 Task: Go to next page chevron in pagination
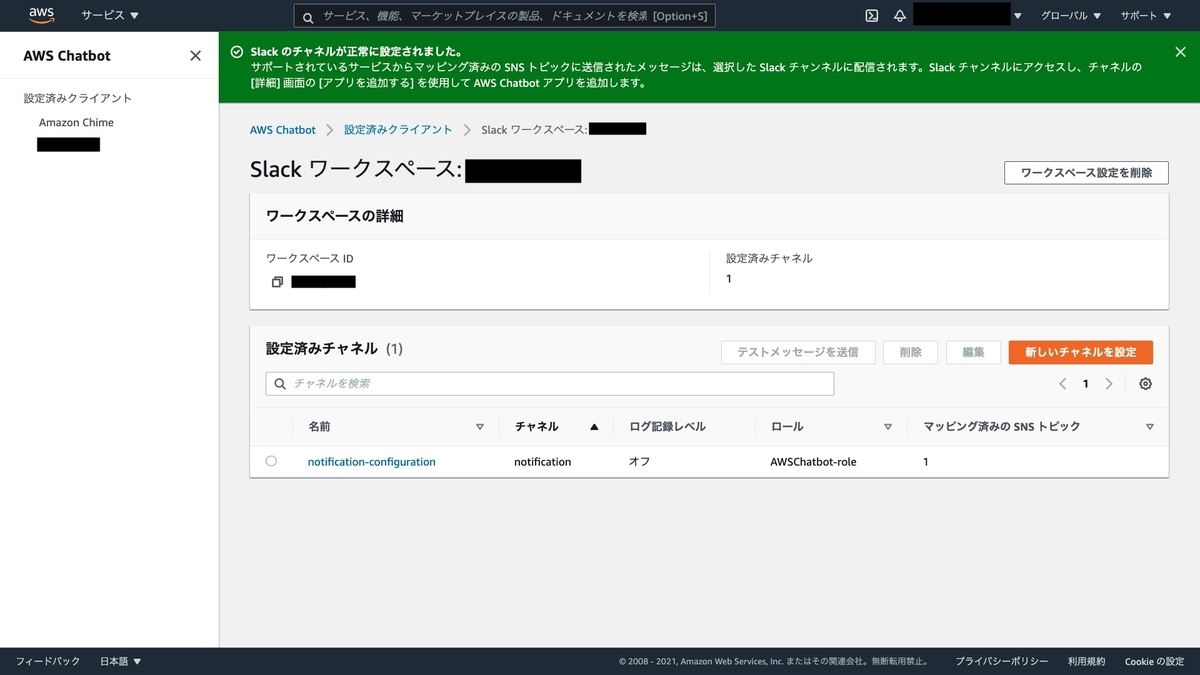(x=1109, y=384)
